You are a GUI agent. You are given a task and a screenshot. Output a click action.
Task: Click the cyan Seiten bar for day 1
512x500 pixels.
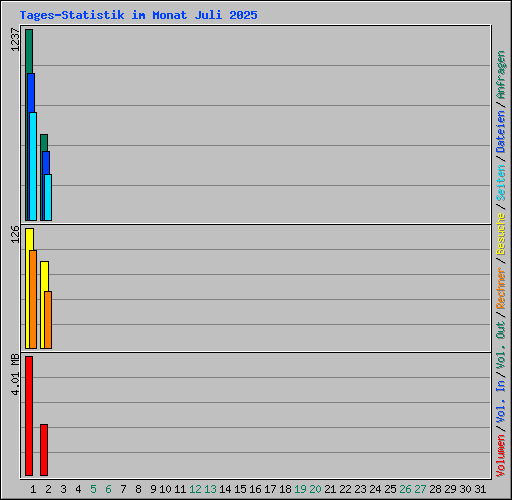pyautogui.click(x=33, y=166)
